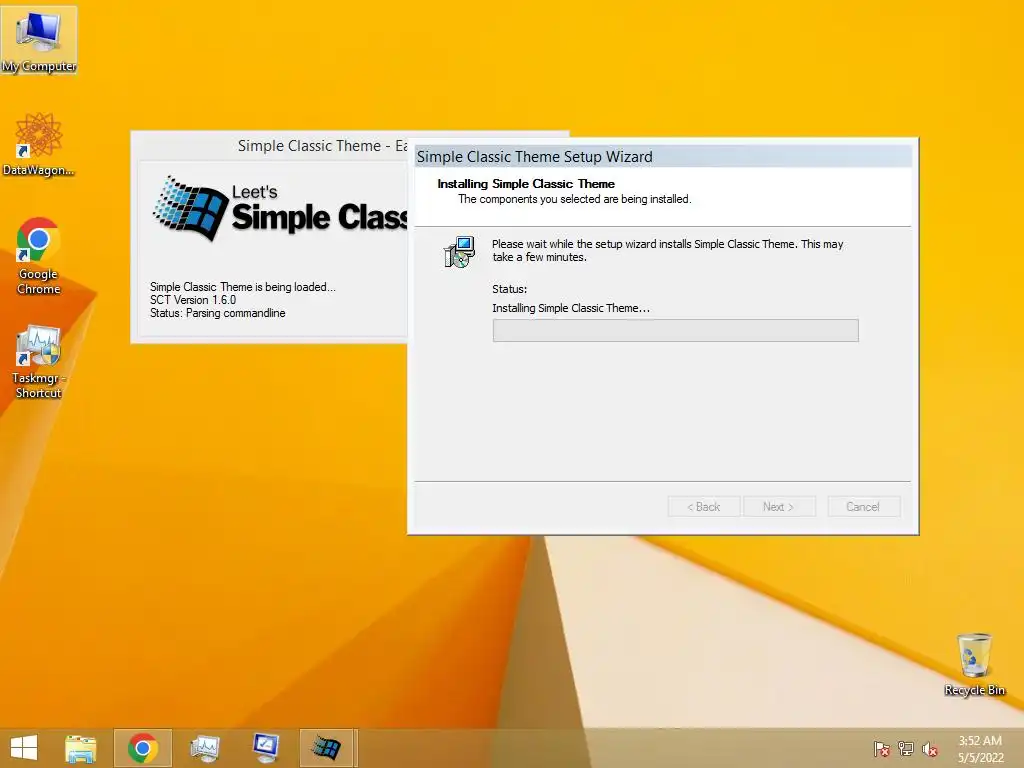Image resolution: width=1024 pixels, height=768 pixels.
Task: Open File Explorer from the taskbar
Action: coord(80,748)
